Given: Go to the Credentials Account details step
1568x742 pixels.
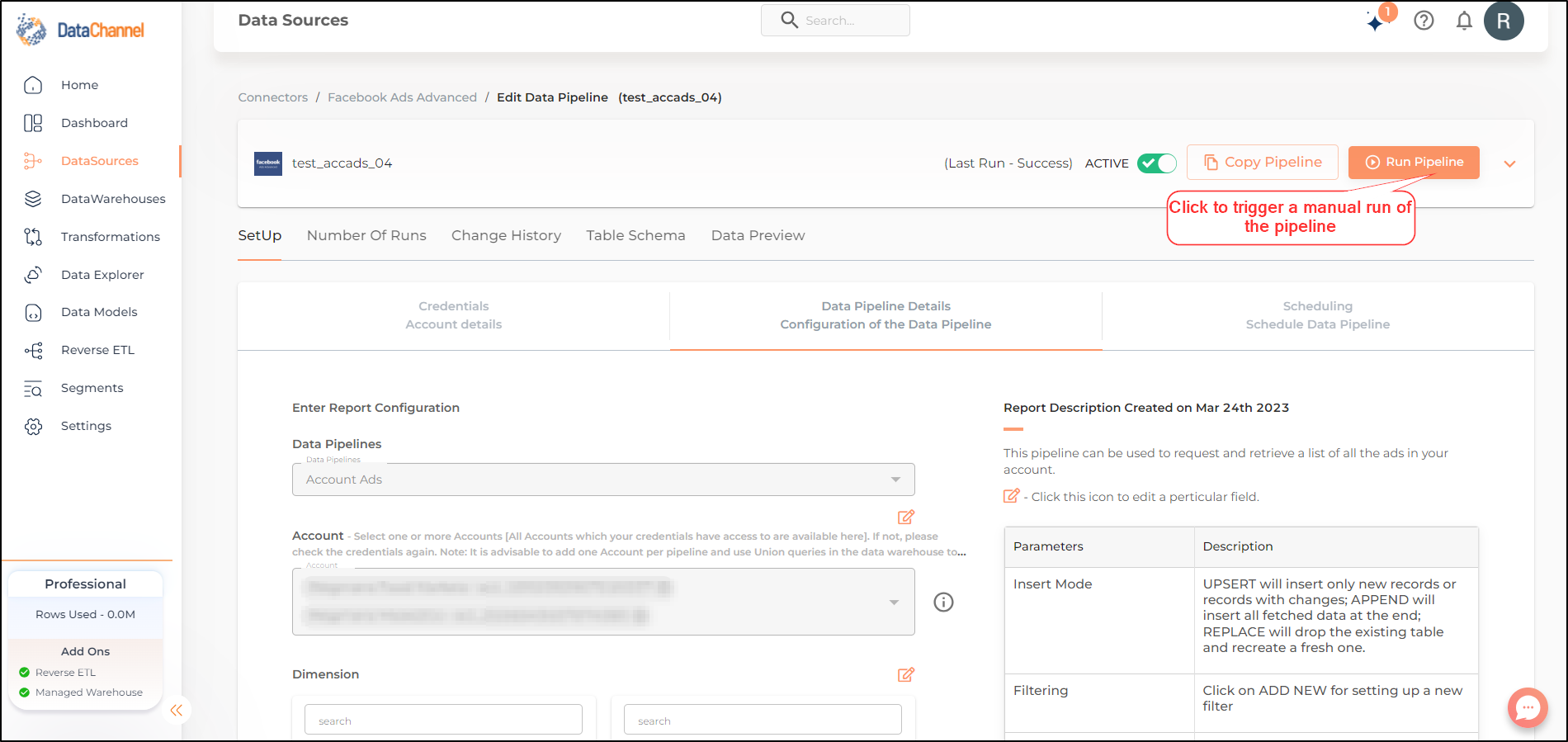Looking at the screenshot, I should 454,315.
